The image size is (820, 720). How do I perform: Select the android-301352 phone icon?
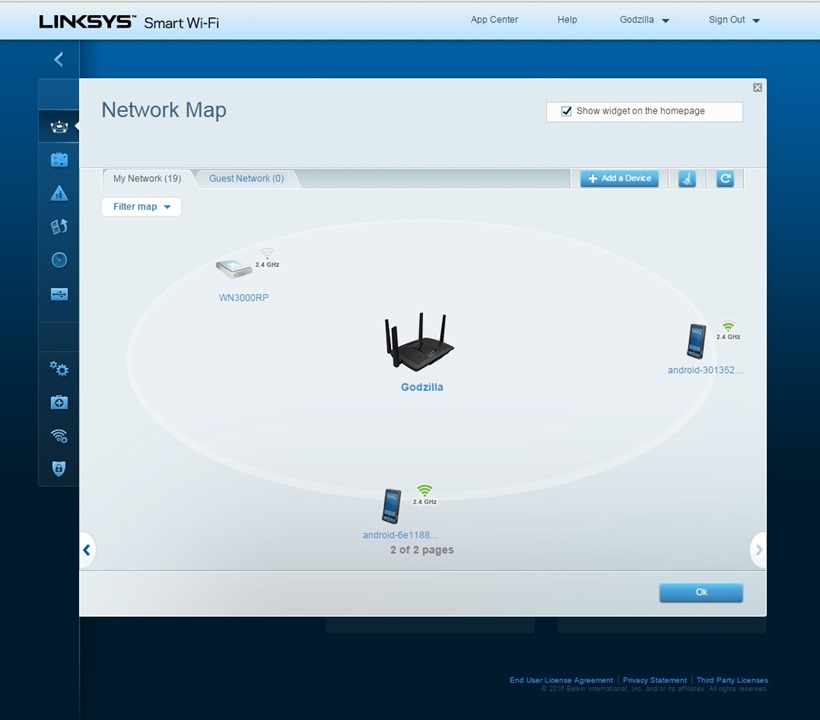tap(696, 341)
